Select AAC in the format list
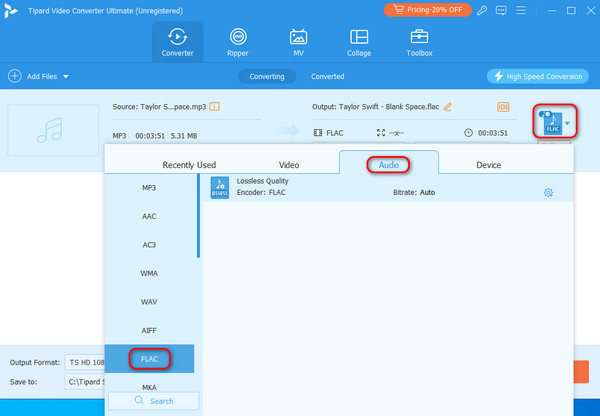This screenshot has width=600, height=416. [149, 216]
